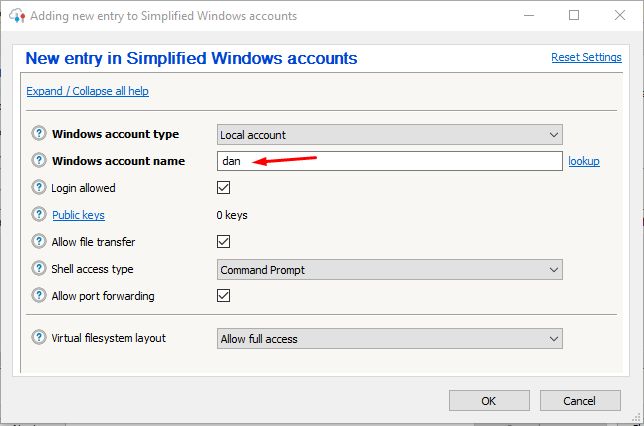Click help icon beside Public keys
This screenshot has height=426, width=644.
point(39,214)
